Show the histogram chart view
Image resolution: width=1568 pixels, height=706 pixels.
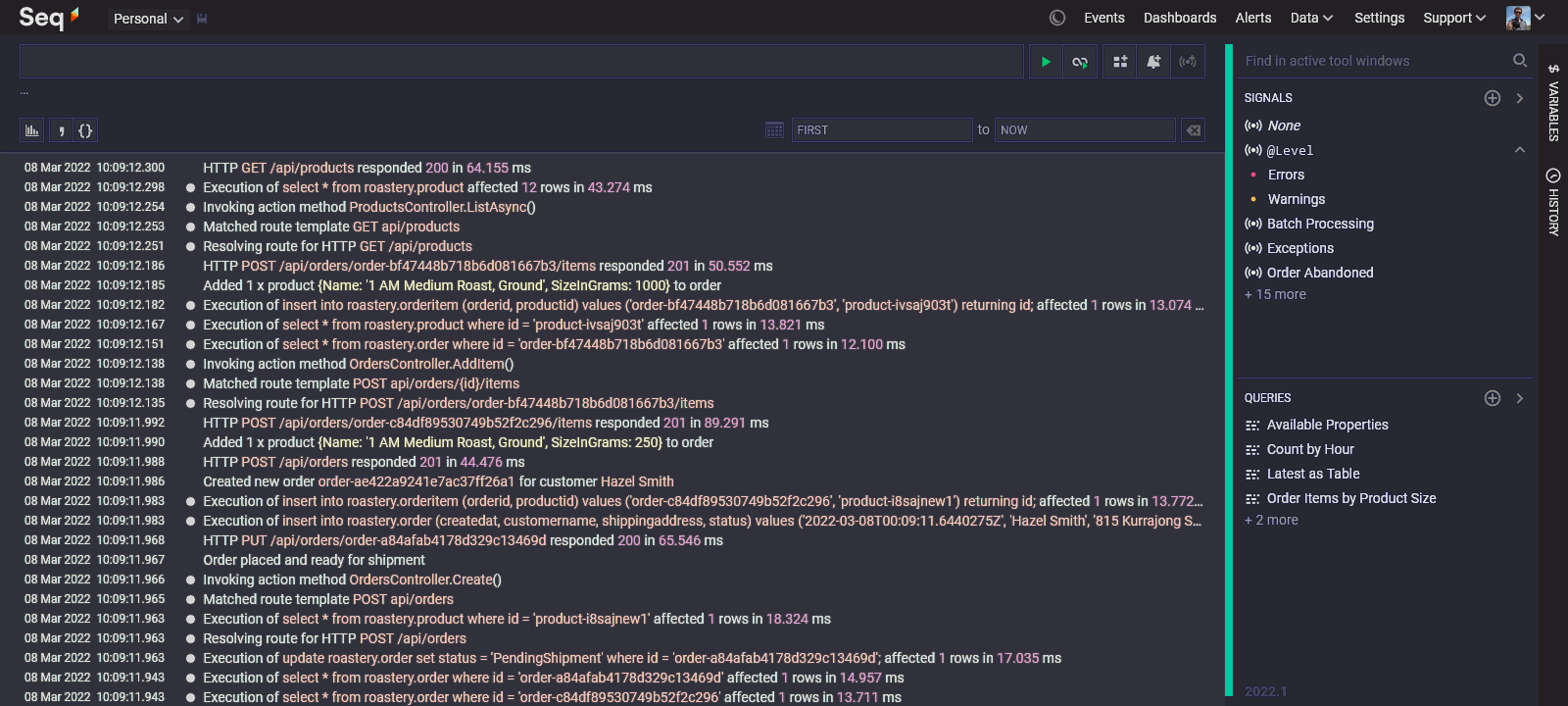tap(32, 130)
